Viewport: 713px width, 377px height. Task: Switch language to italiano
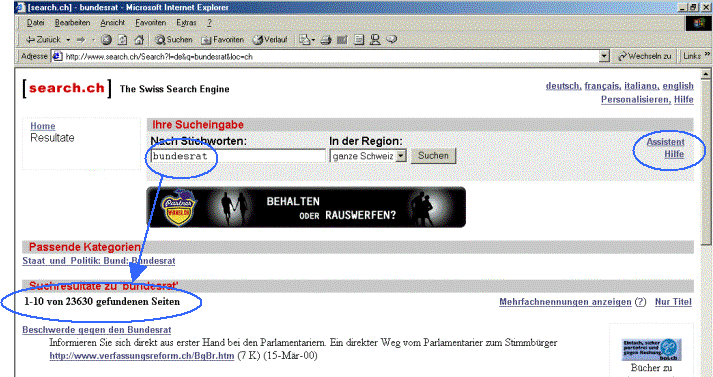click(642, 86)
